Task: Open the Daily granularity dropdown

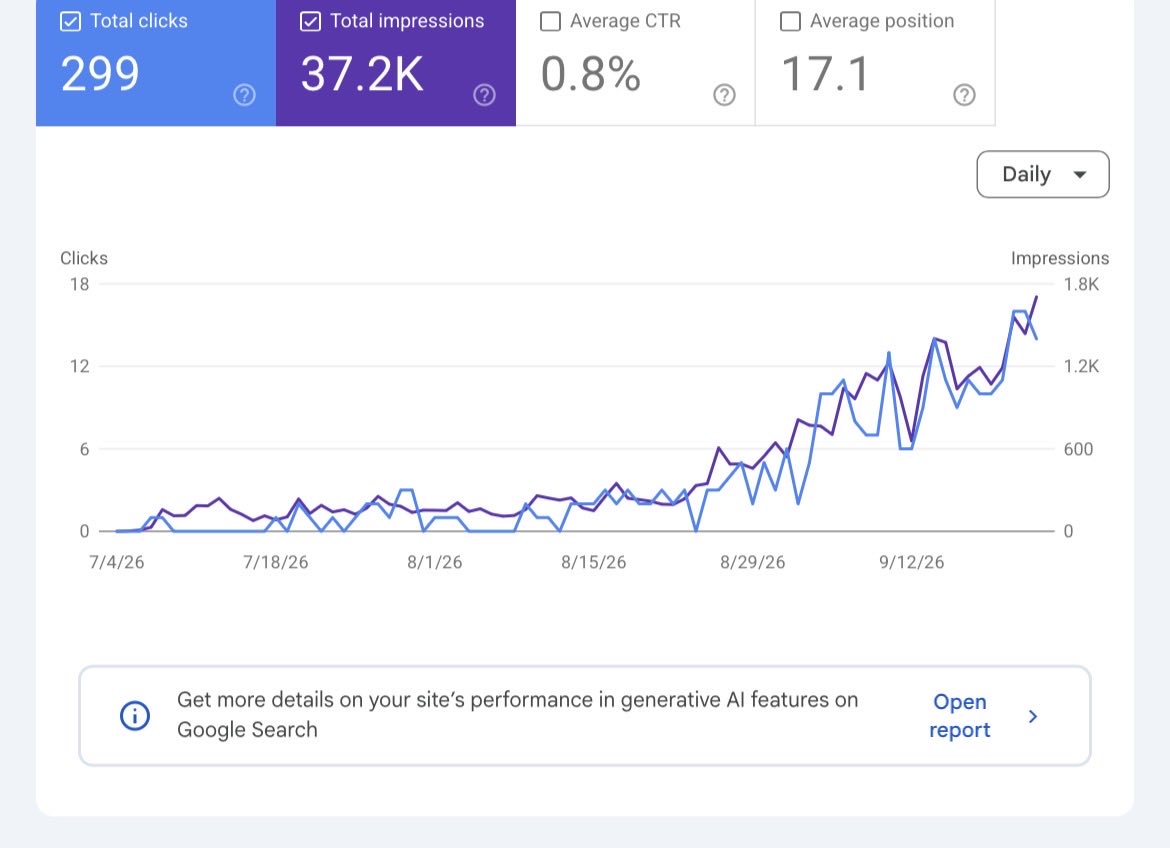Action: click(x=1042, y=175)
